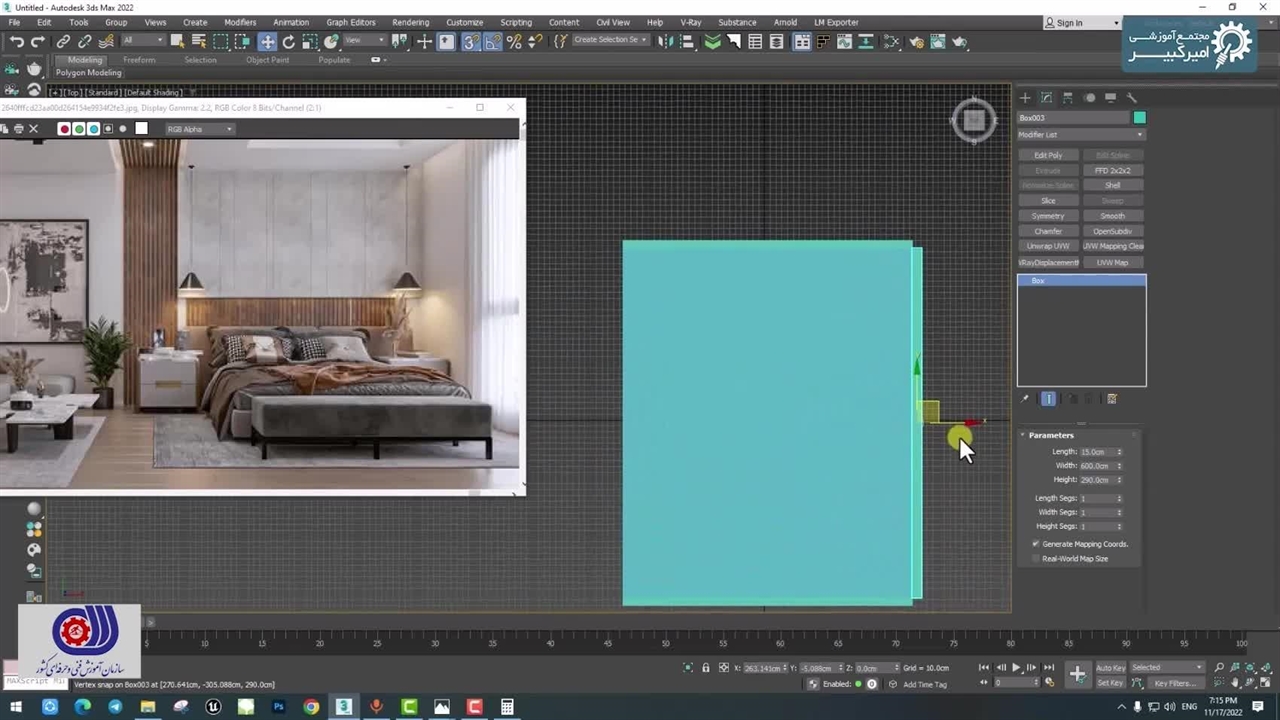Switch to the Freeform ribbon tab
The height and width of the screenshot is (720, 1280).
pyautogui.click(x=139, y=60)
